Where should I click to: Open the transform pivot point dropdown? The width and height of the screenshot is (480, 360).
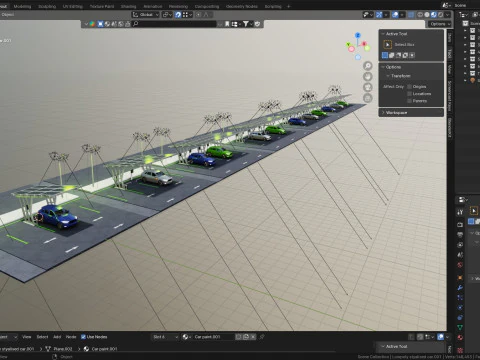(x=167, y=15)
